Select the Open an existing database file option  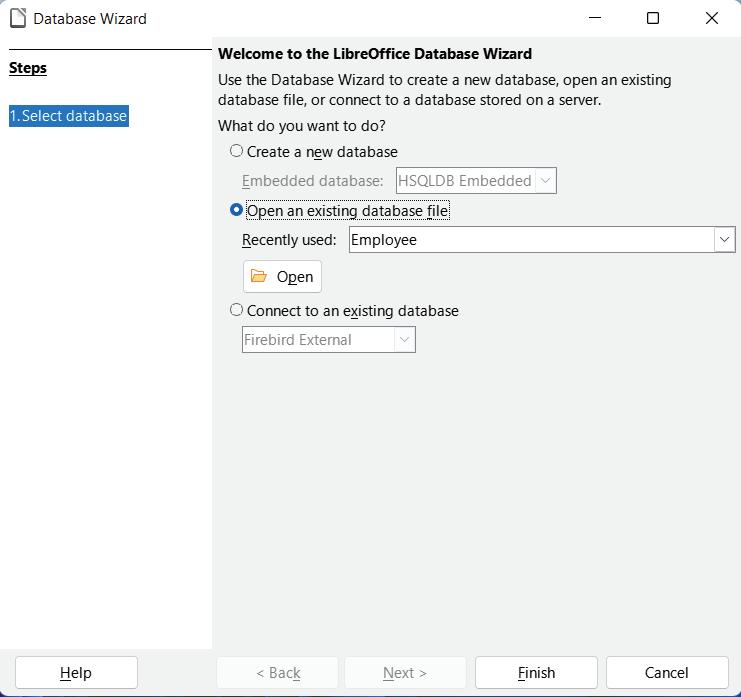pyautogui.click(x=237, y=210)
